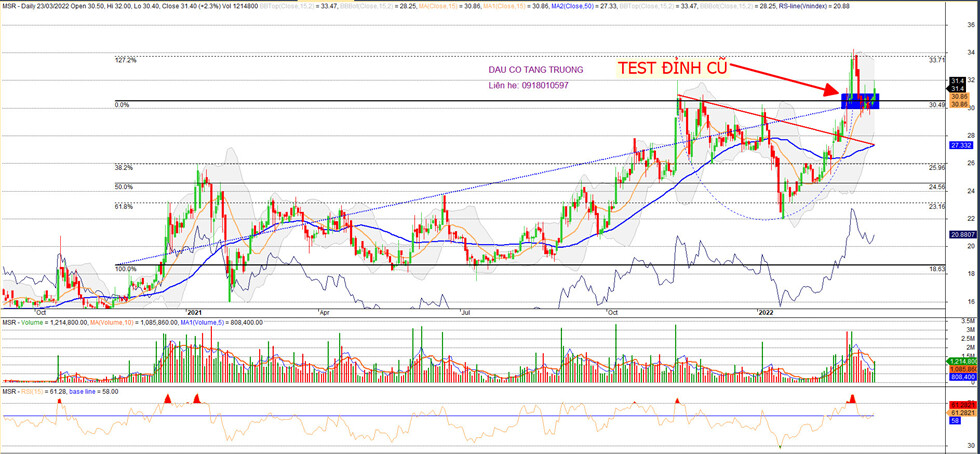This screenshot has height=454, width=980.
Task: Click the 61.8% Fibonacci level label
Action: 124,206
